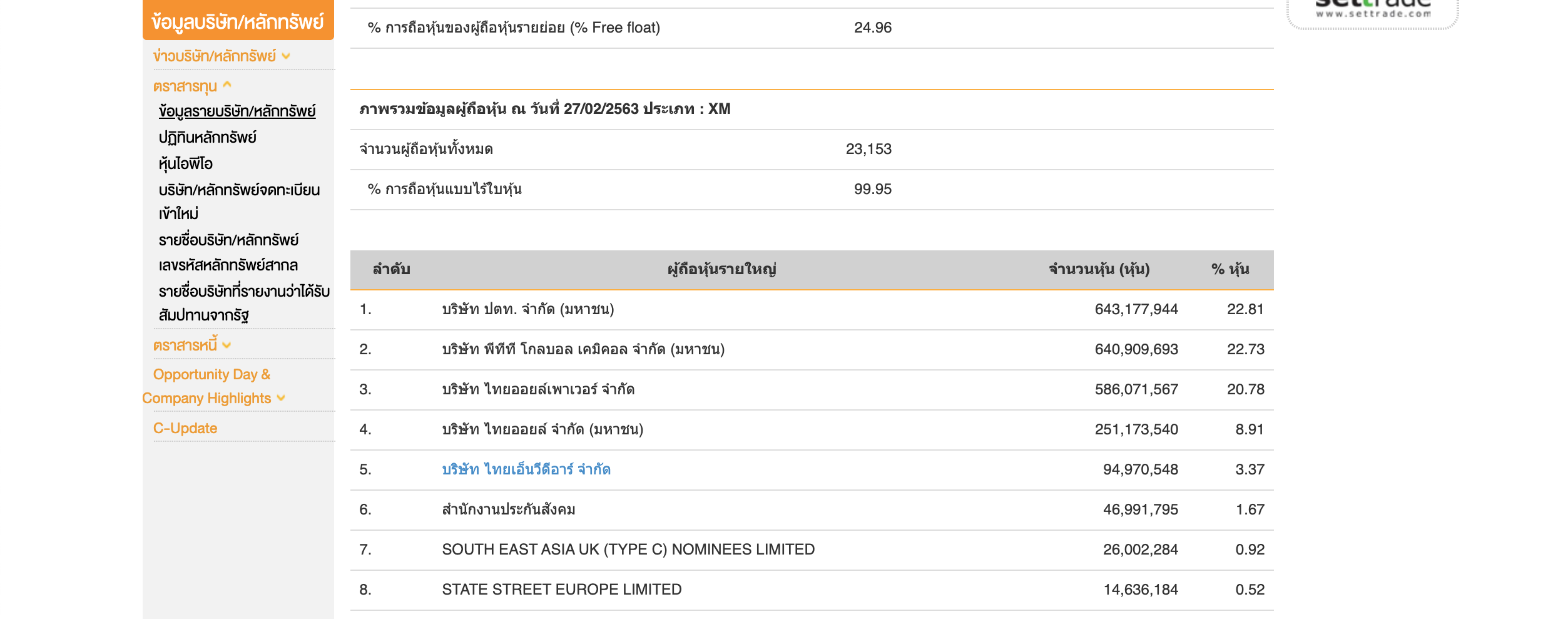This screenshot has height=619, width=1568.
Task: Click the ผู้ถือหุ้นรายใหญ่ column header
Action: pyautogui.click(x=721, y=270)
